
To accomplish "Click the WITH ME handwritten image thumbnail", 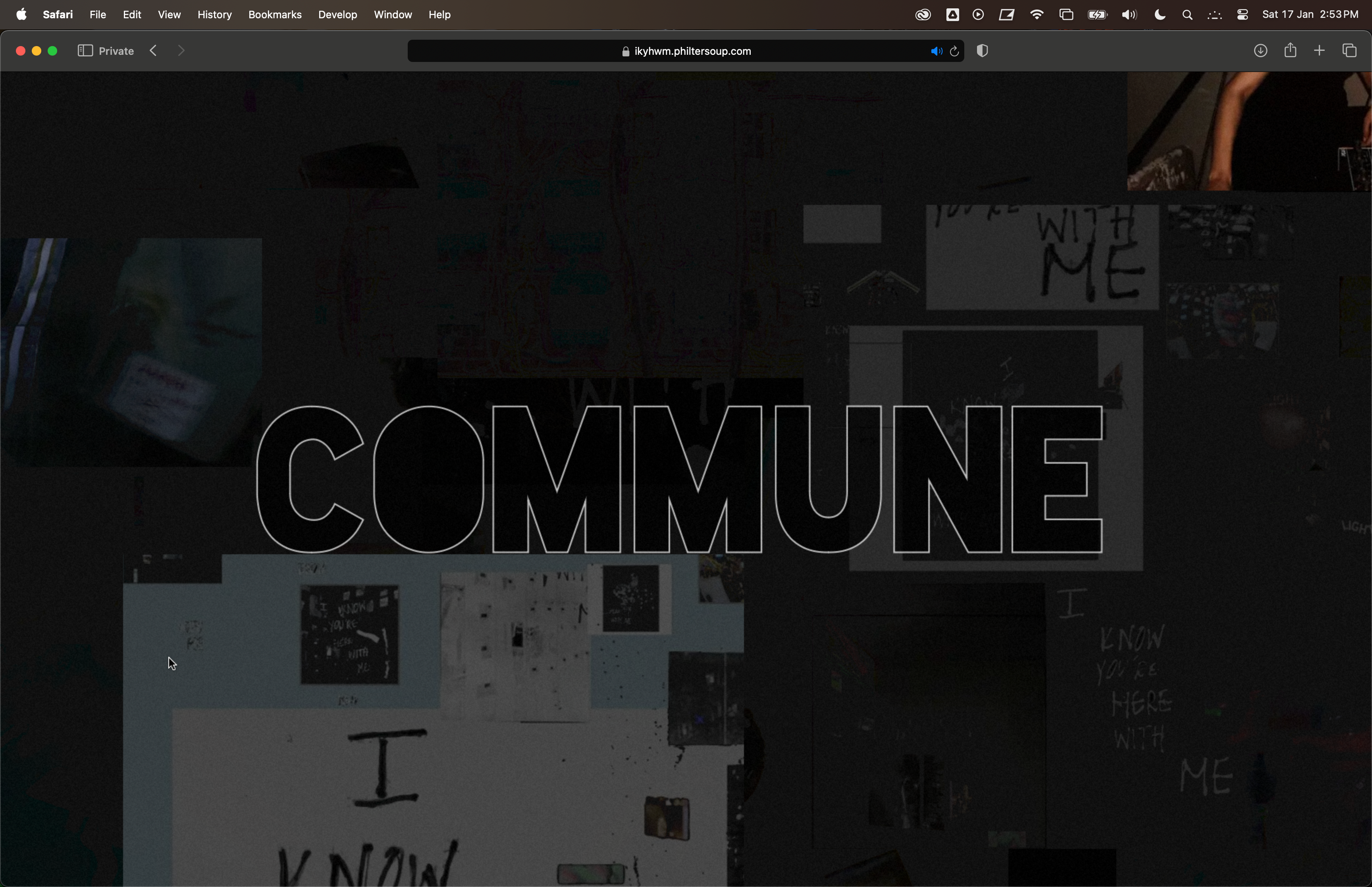I will (1042, 257).
